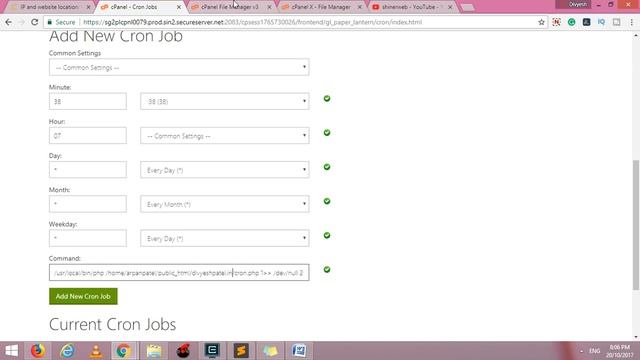Click into the Weekday text field
The image size is (640, 360).
88,238
